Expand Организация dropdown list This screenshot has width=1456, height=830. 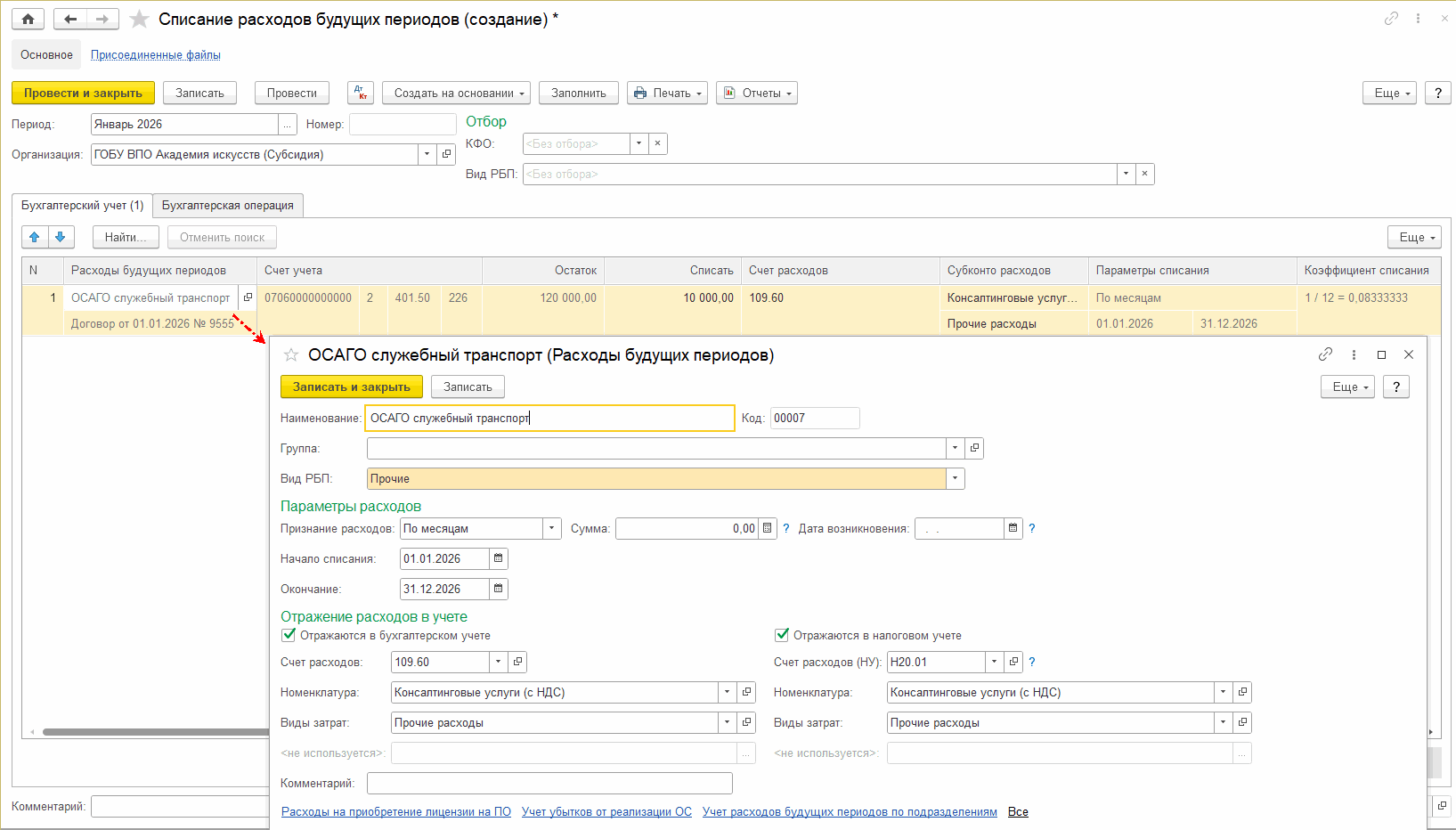coord(427,154)
